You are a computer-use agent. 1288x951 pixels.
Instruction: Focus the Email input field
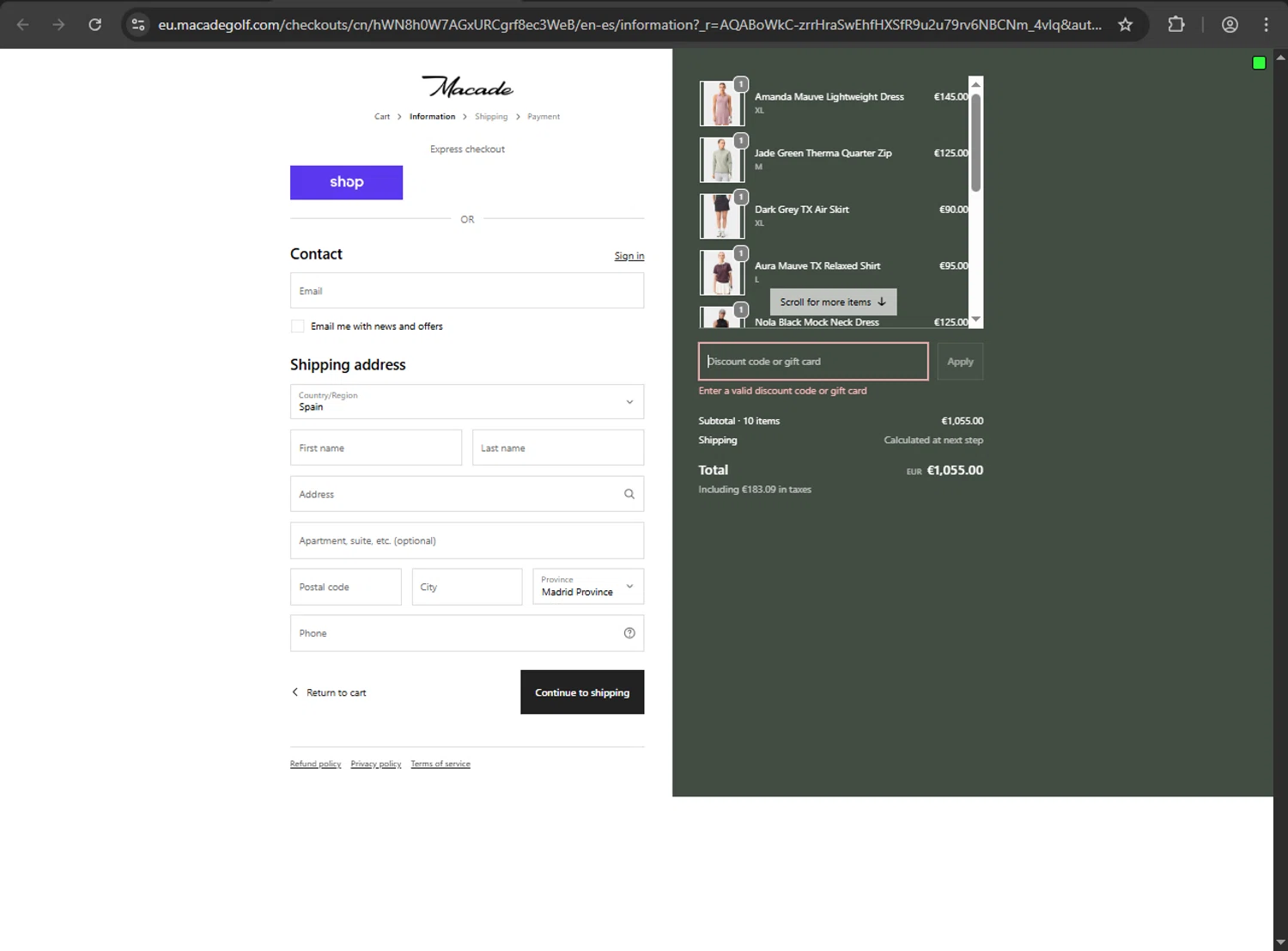click(467, 290)
